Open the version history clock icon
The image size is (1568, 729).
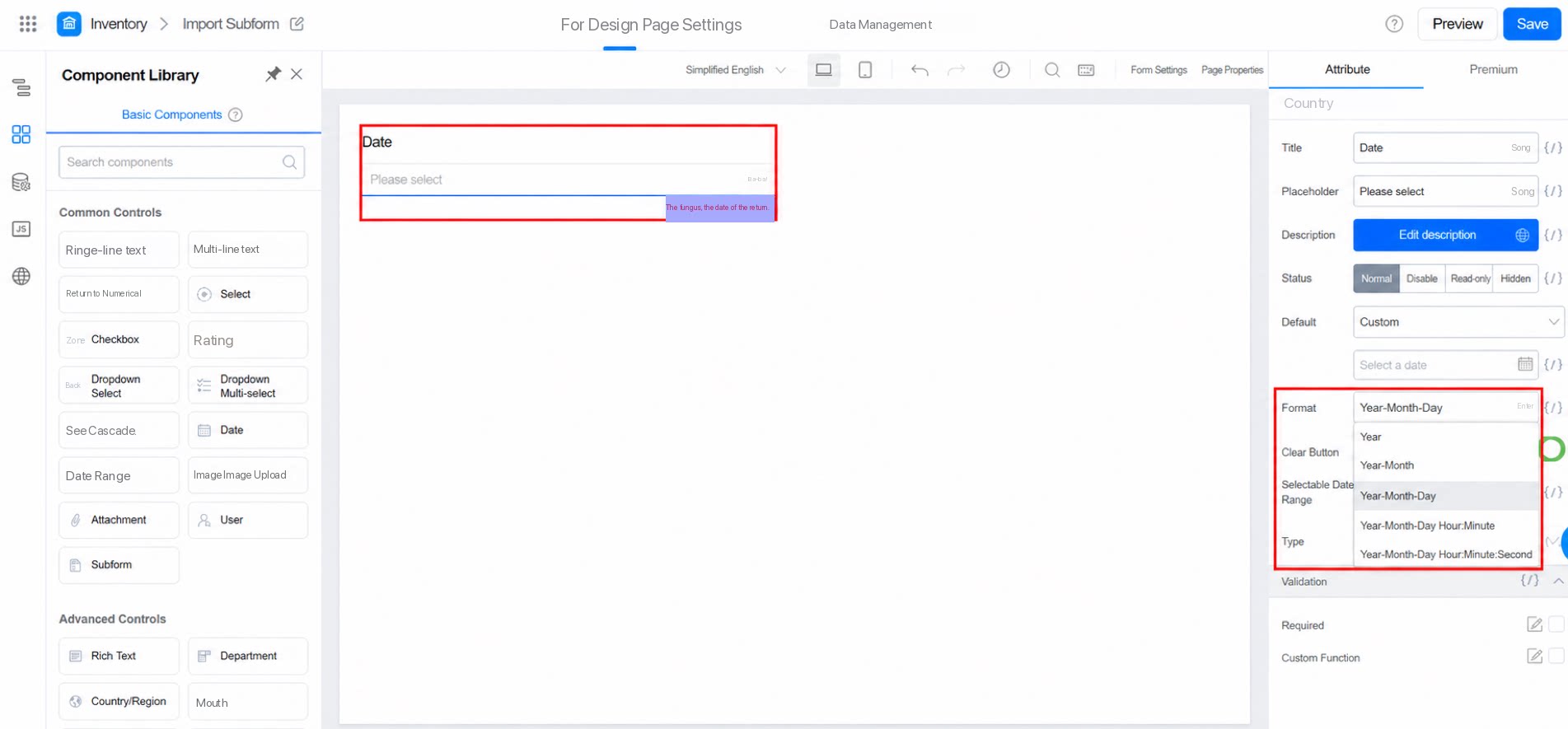1001,70
